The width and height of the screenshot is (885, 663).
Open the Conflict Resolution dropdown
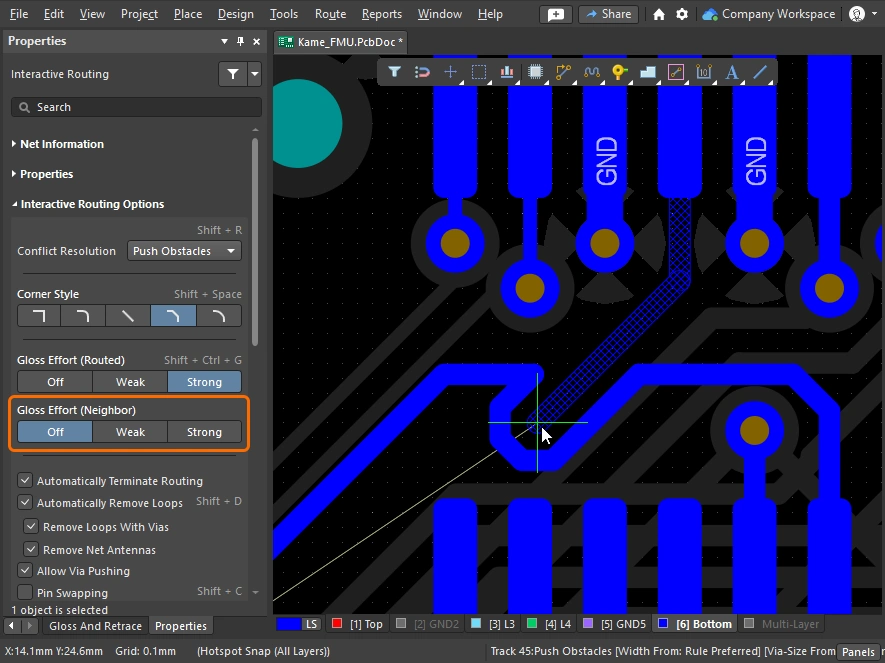coord(185,251)
